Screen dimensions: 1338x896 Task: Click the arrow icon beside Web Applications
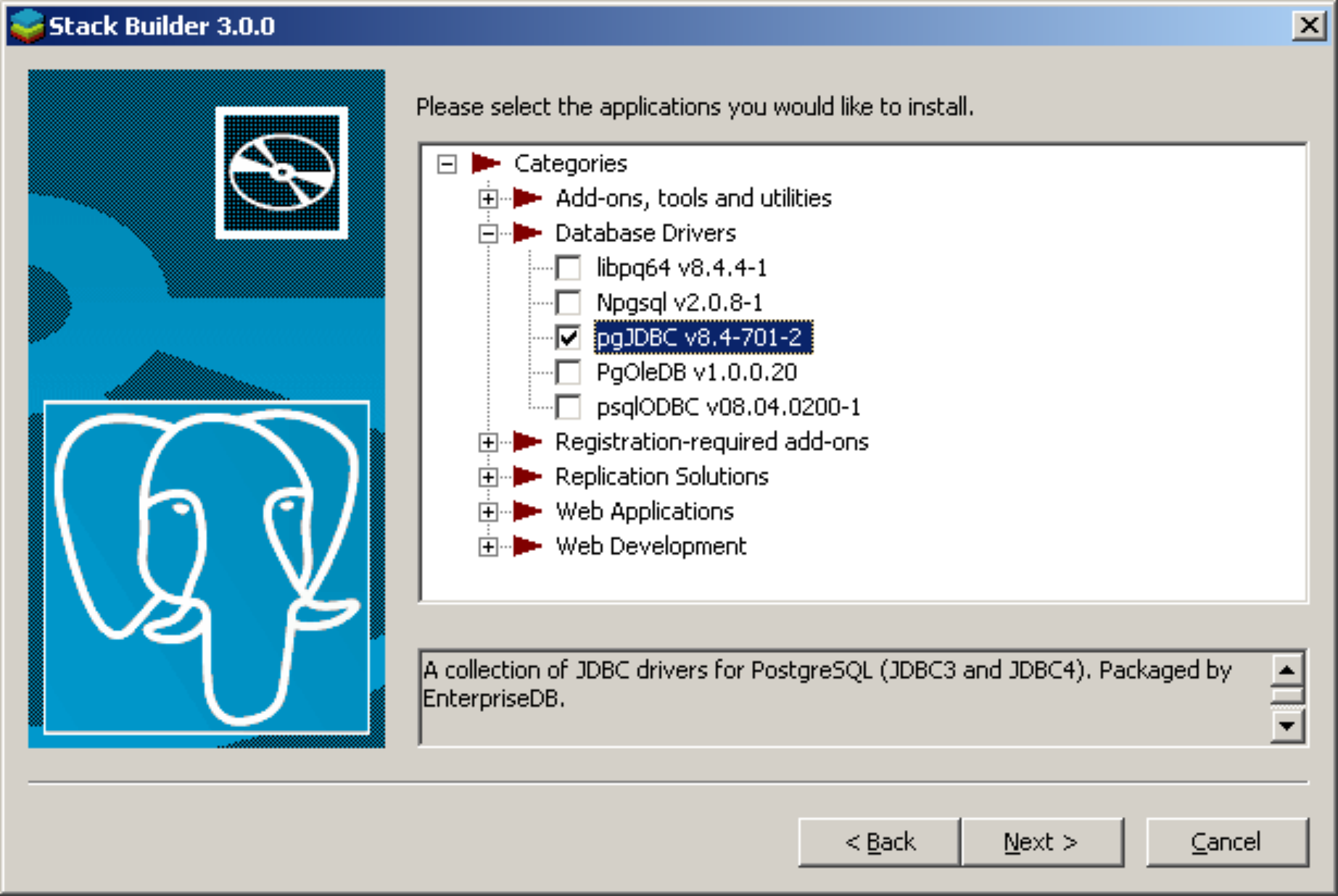click(x=527, y=511)
